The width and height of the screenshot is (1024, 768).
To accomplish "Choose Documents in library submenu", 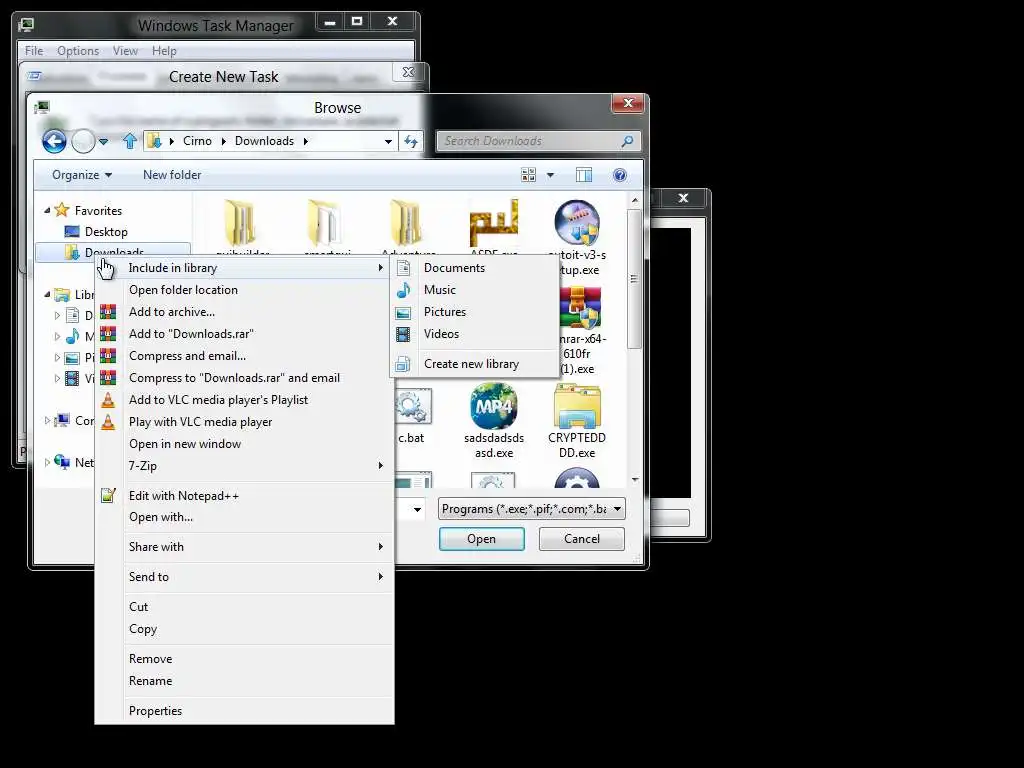I will (475, 268).
